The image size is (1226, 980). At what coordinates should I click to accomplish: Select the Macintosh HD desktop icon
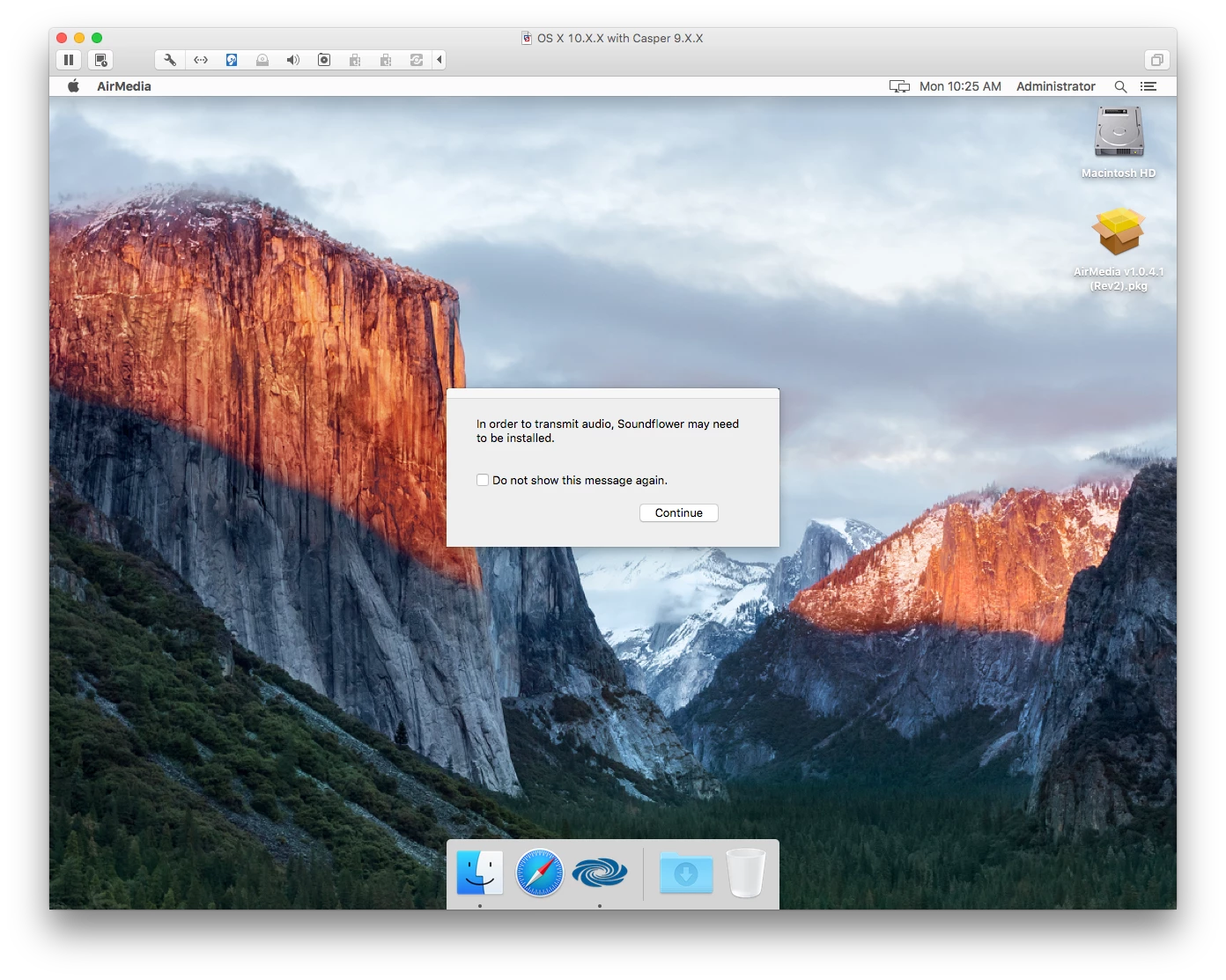click(x=1119, y=143)
